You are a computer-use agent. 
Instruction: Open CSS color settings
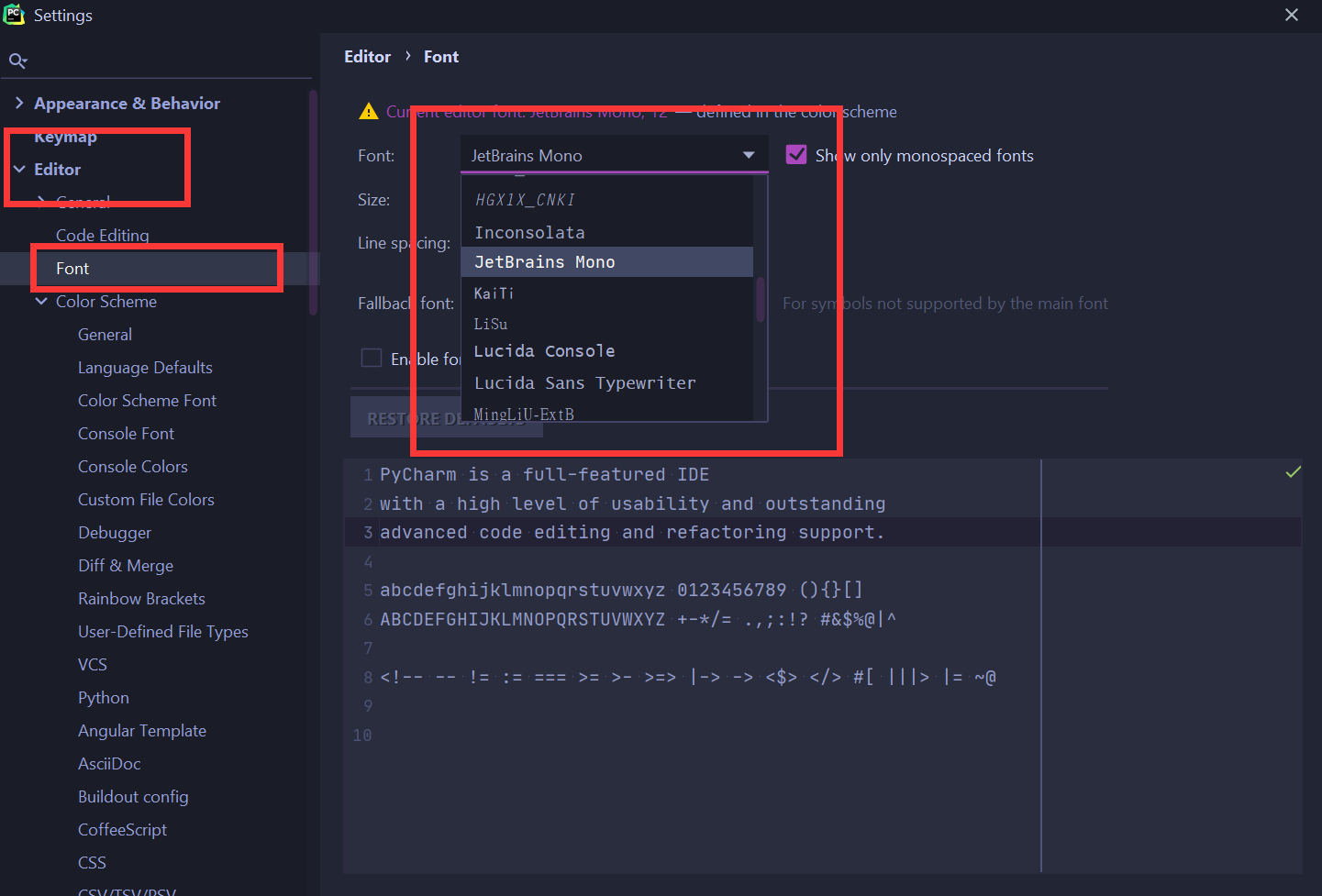(x=92, y=862)
